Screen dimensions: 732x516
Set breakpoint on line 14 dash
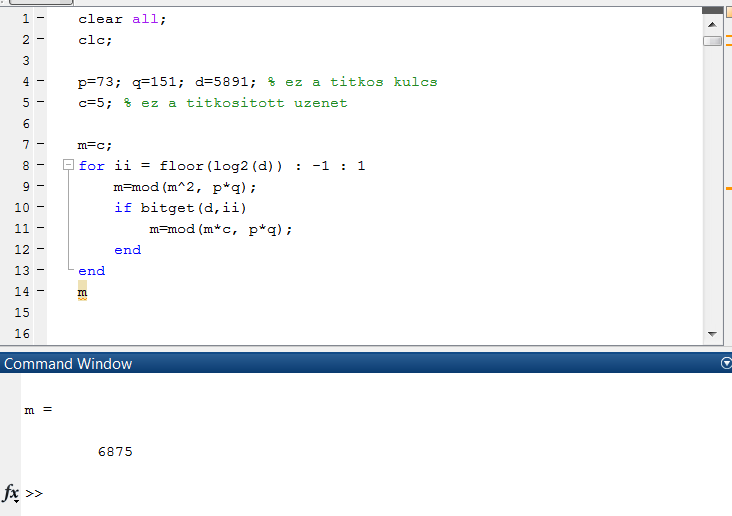pos(41,291)
